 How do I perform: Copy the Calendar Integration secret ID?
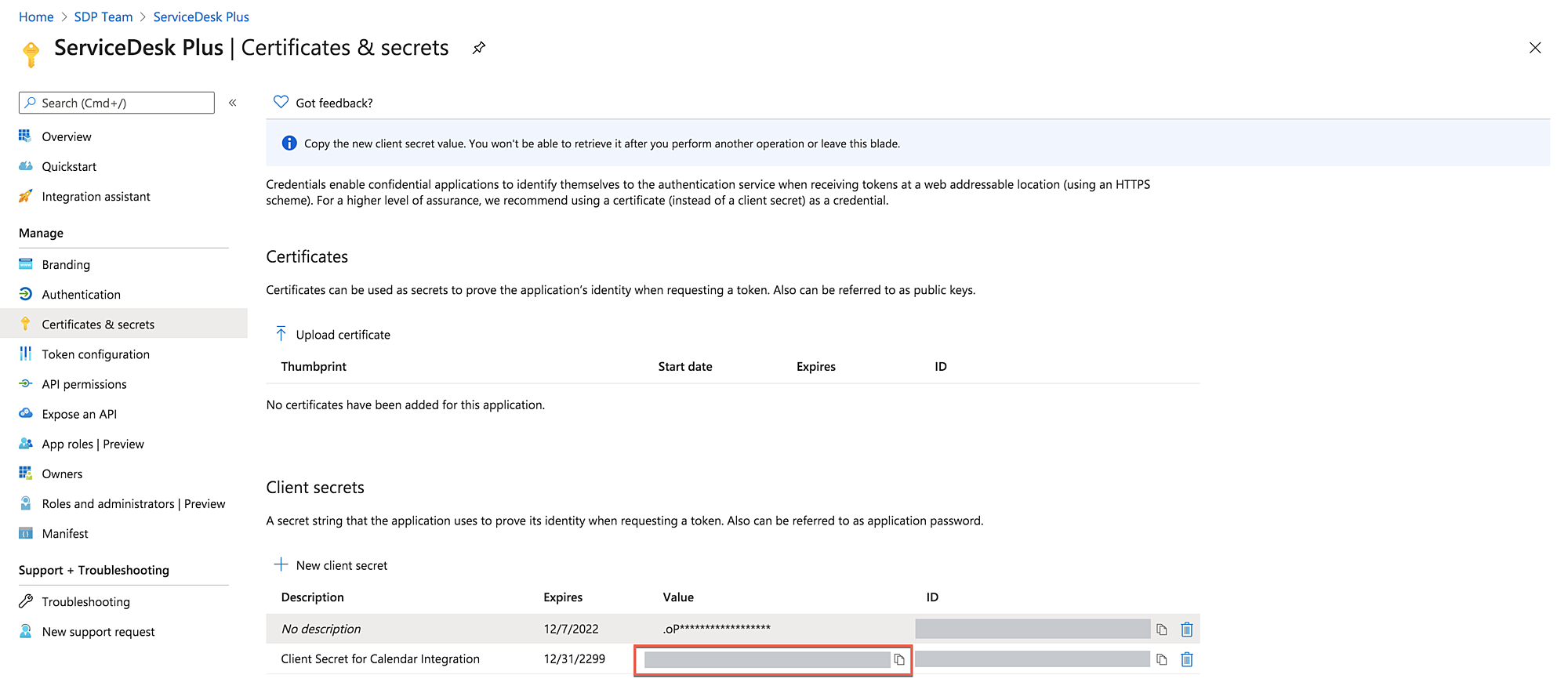(x=1162, y=659)
